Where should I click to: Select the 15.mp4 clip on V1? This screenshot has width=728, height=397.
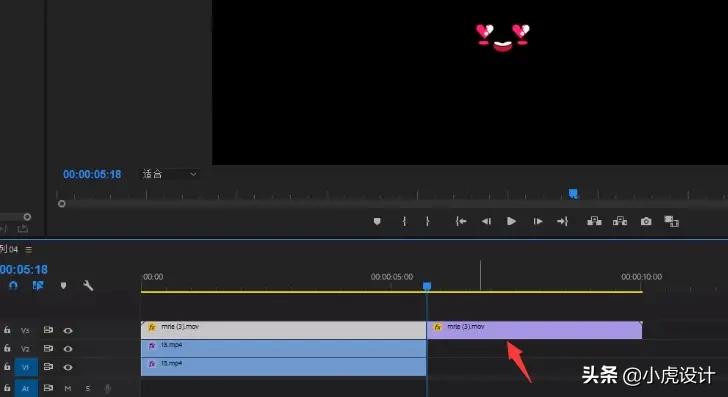coord(284,367)
